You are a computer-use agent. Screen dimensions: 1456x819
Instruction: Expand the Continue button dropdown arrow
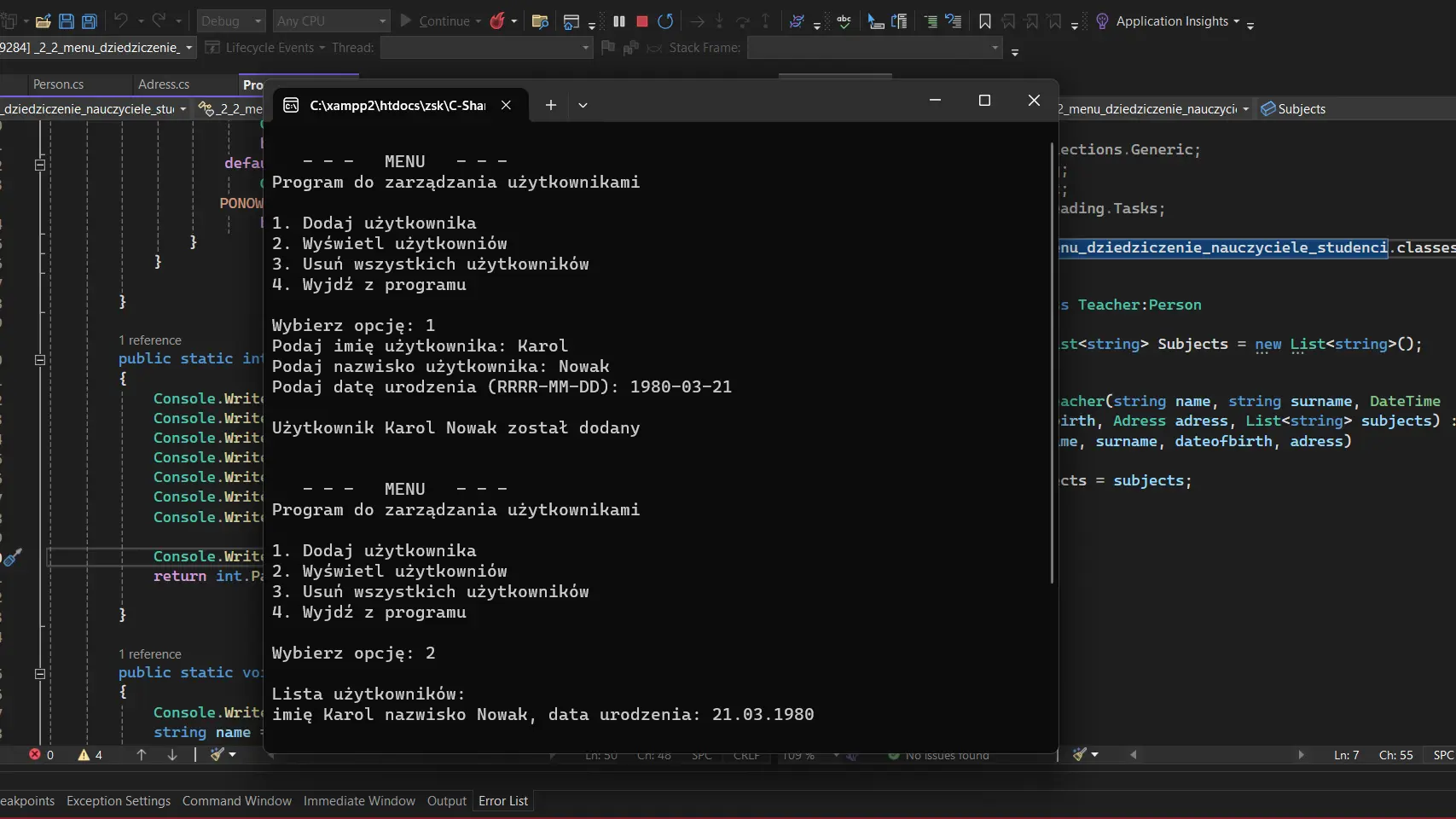click(478, 21)
